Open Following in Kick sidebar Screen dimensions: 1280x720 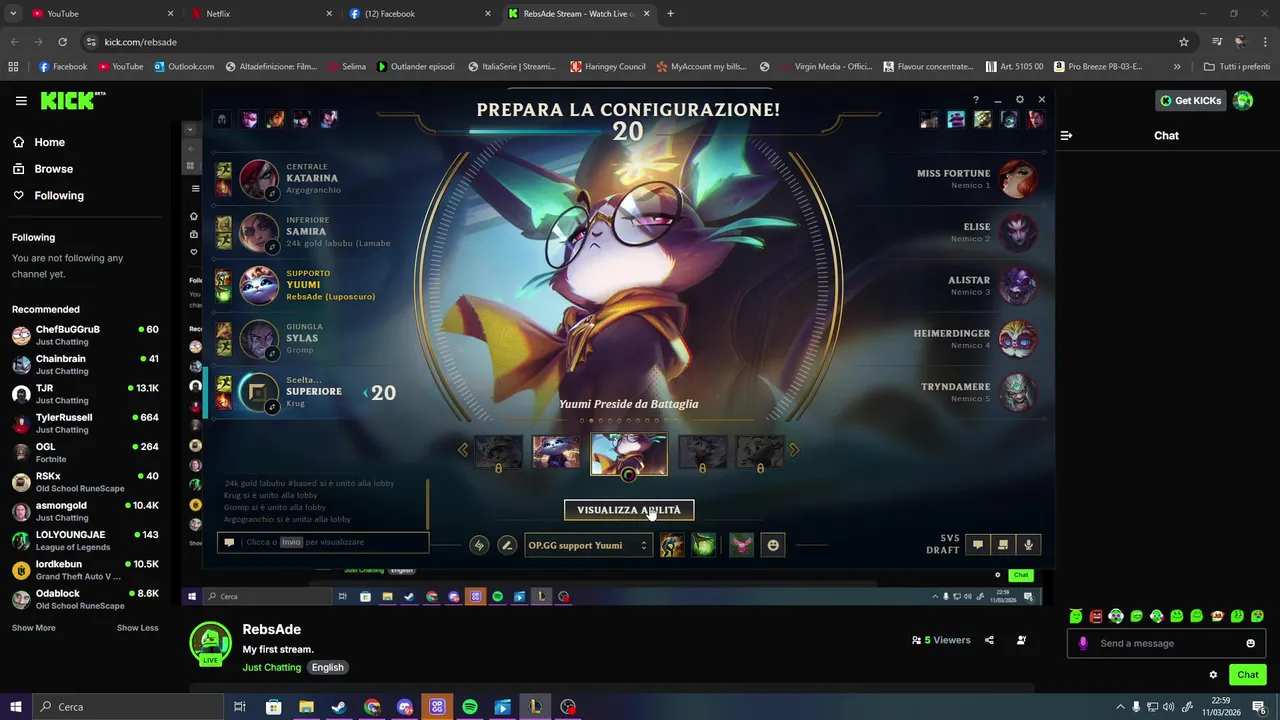coord(49,196)
